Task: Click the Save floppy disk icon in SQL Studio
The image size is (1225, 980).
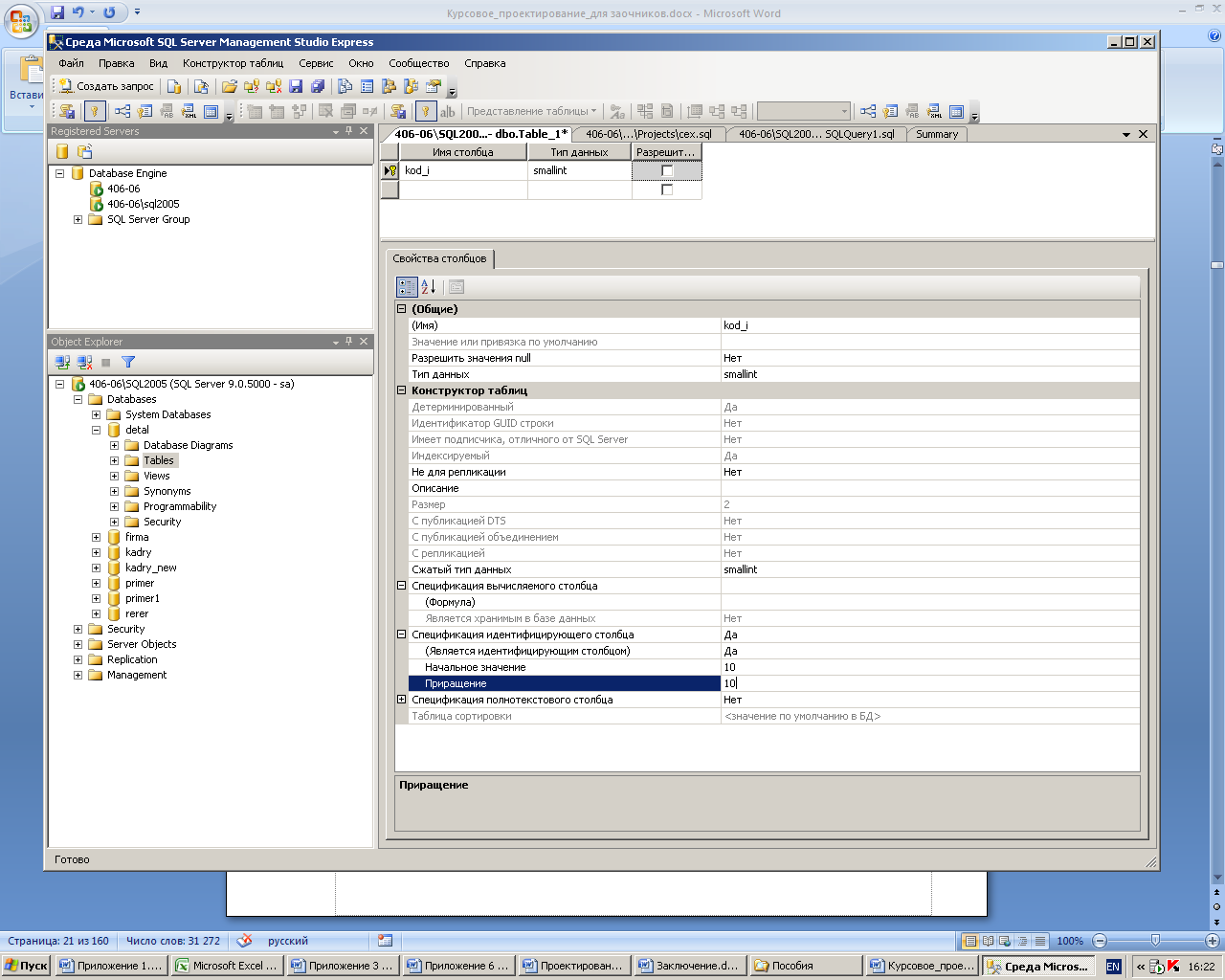Action: [x=296, y=86]
